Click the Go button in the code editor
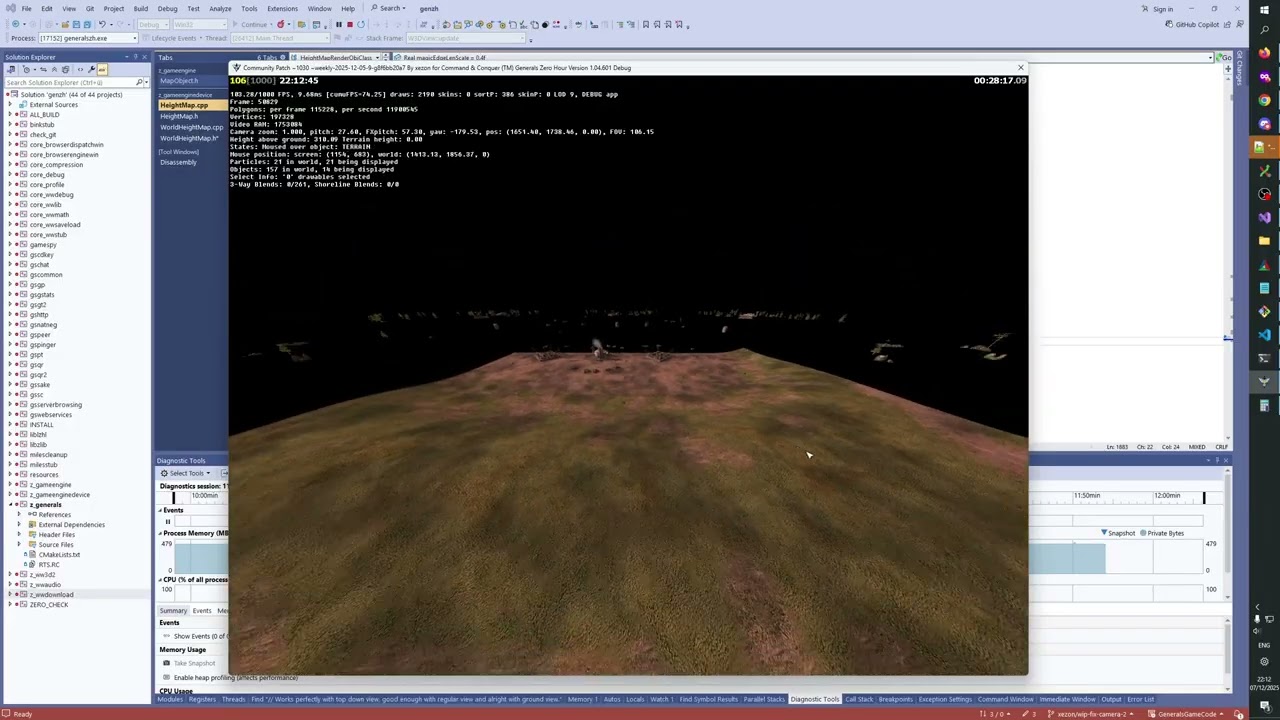The height and width of the screenshot is (720, 1280). tap(1226, 58)
